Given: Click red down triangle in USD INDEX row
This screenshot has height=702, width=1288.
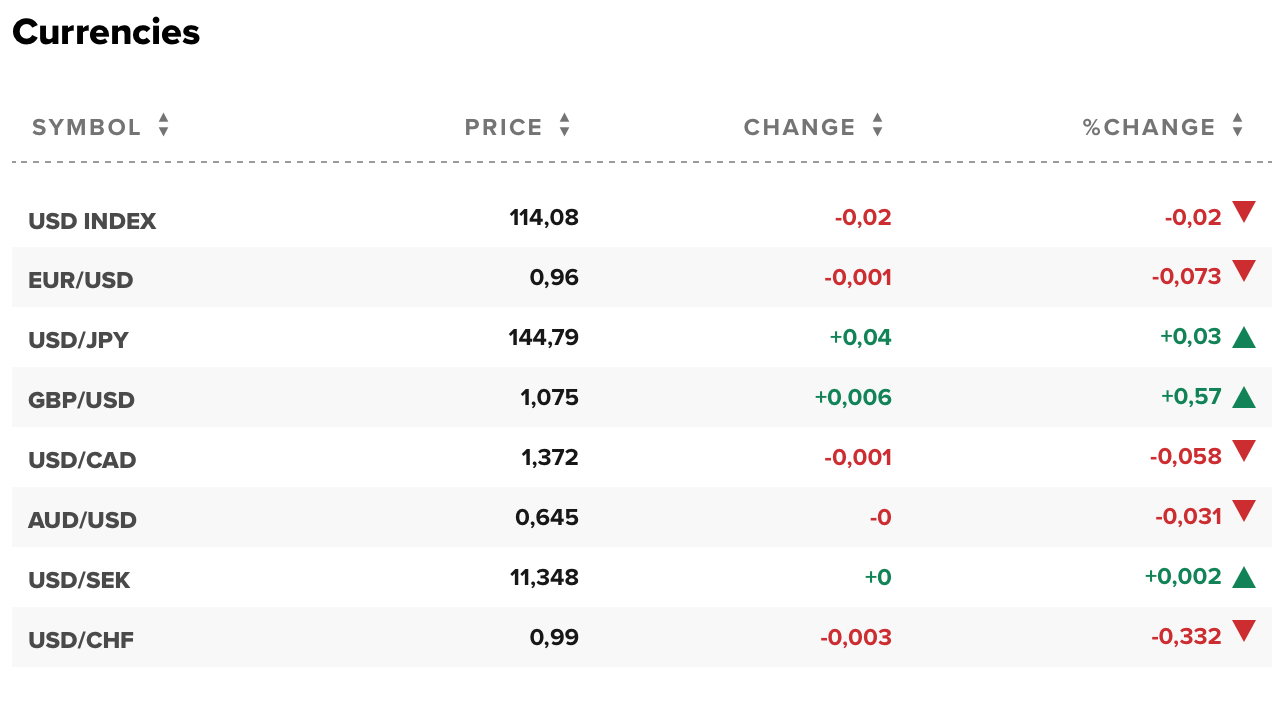Looking at the screenshot, I should (1243, 212).
